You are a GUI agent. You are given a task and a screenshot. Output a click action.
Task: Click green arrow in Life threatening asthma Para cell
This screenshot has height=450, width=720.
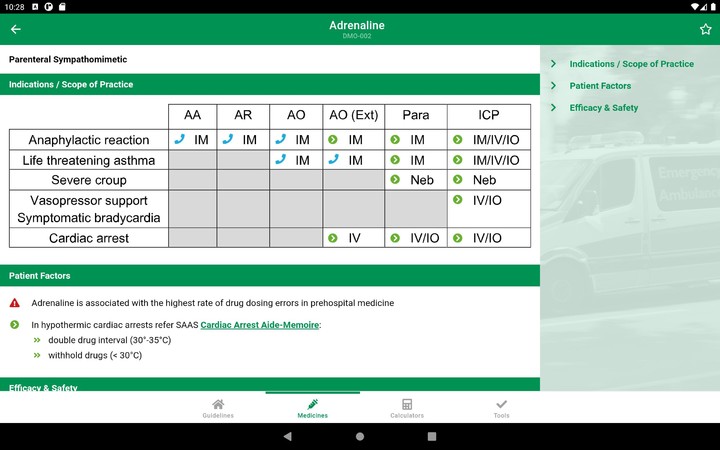click(x=395, y=160)
